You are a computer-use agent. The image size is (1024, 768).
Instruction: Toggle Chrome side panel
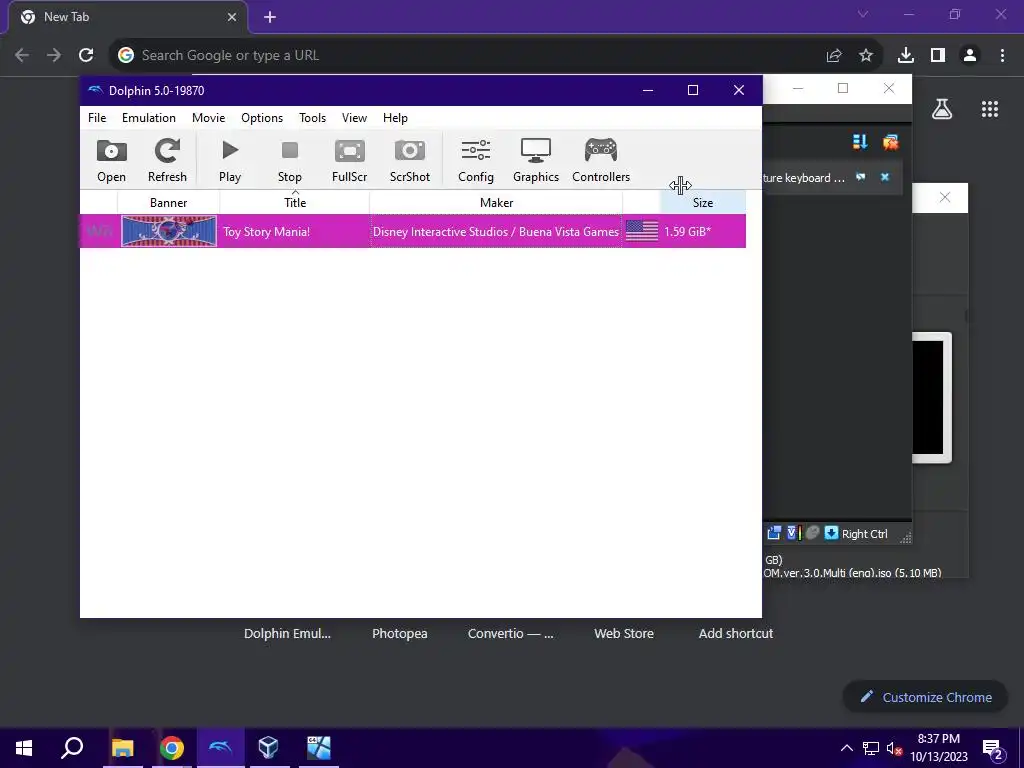[x=938, y=56]
